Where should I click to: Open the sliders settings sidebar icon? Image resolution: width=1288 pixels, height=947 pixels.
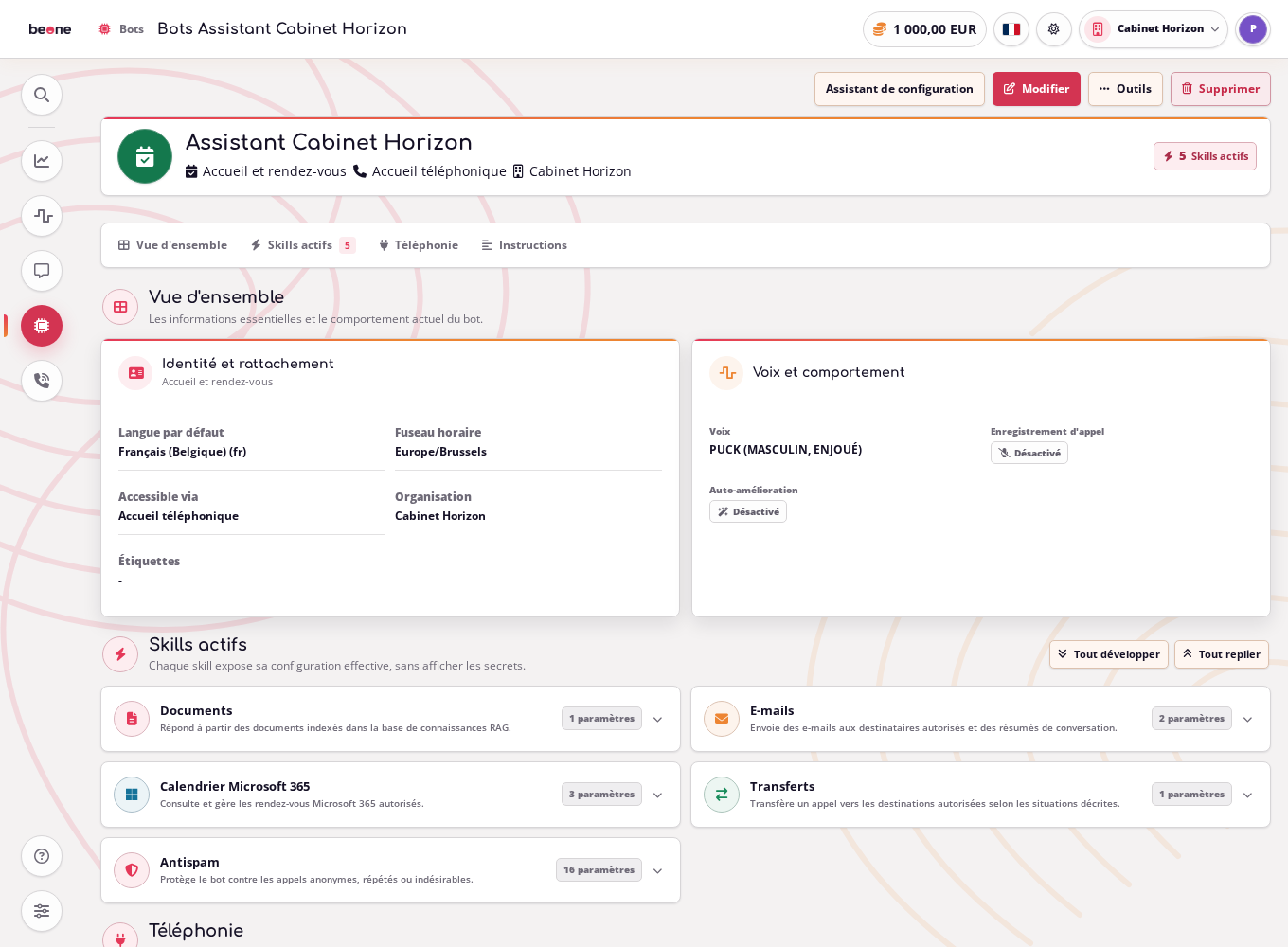tap(42, 911)
